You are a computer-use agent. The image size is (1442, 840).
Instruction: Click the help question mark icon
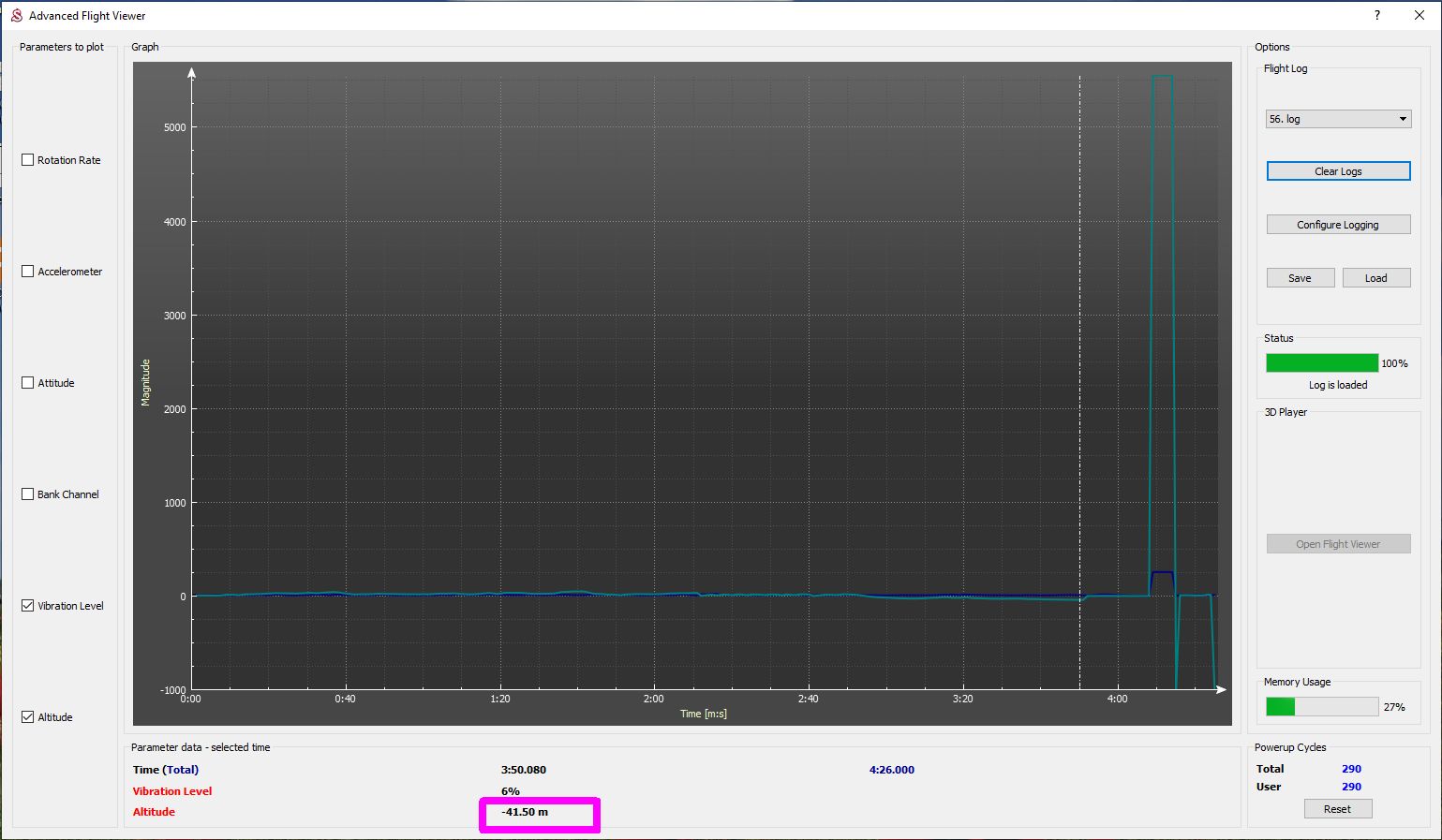tap(1376, 15)
